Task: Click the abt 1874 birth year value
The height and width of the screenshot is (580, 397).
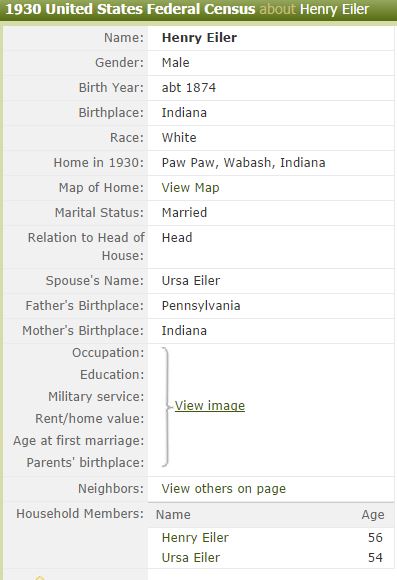Action: (x=189, y=88)
